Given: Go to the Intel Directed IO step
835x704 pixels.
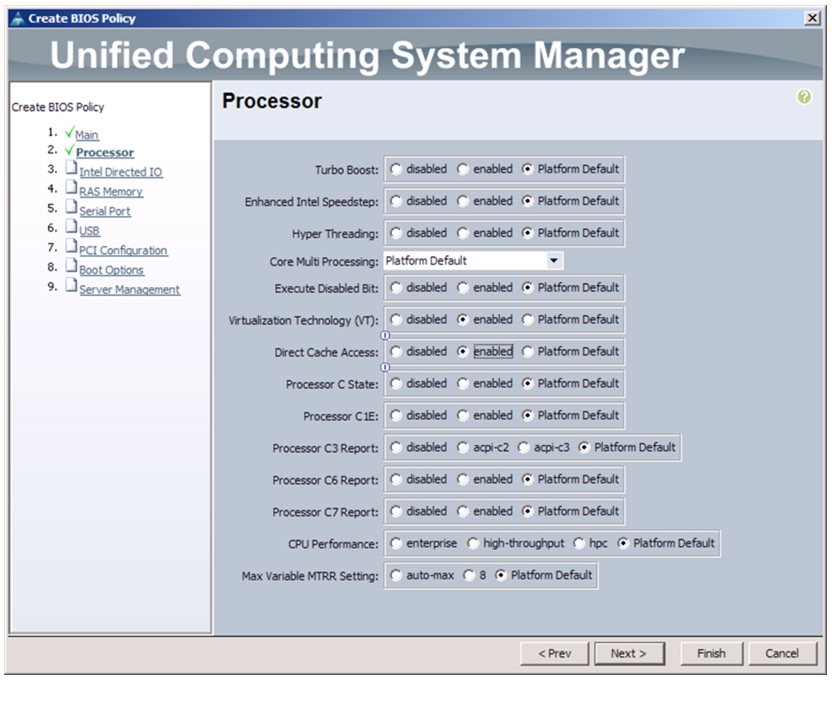Looking at the screenshot, I should tap(121, 172).
